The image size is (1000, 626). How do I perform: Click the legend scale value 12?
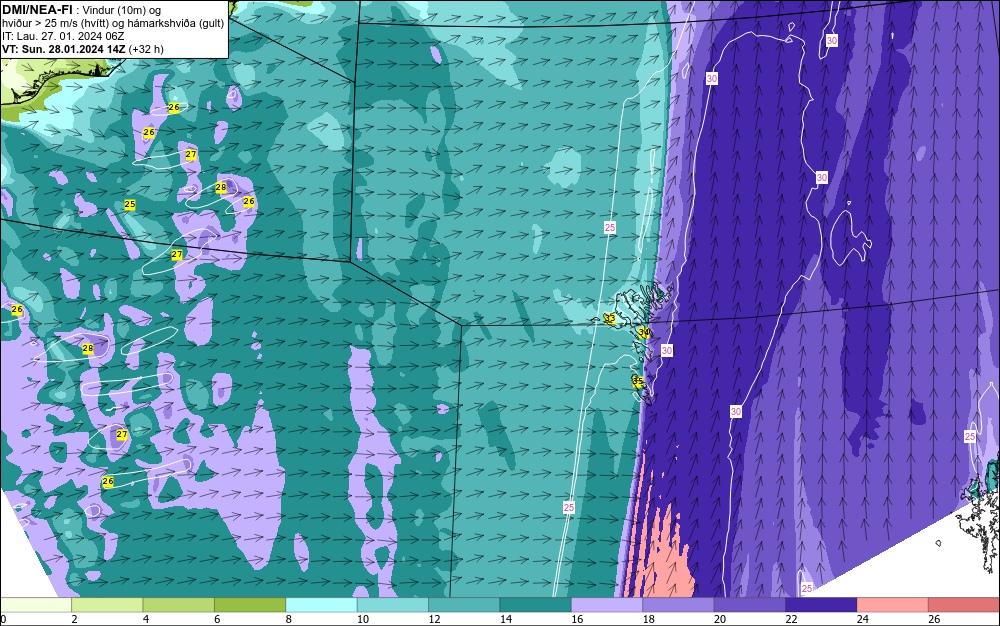point(434,619)
